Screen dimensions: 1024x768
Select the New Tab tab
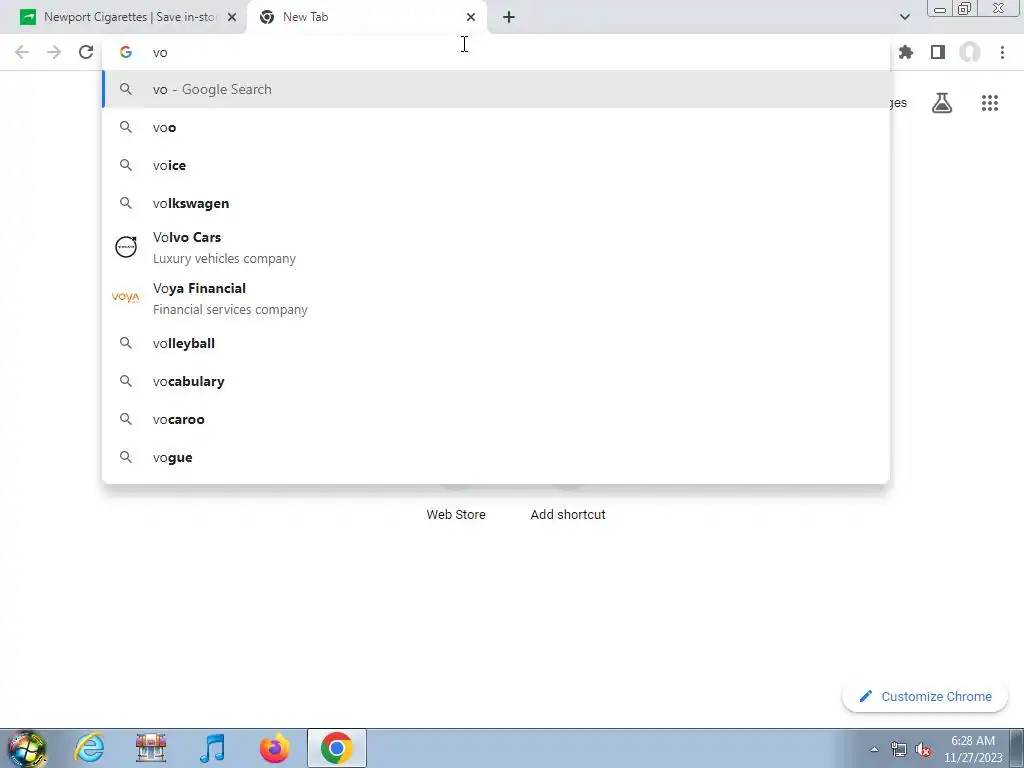coord(366,17)
